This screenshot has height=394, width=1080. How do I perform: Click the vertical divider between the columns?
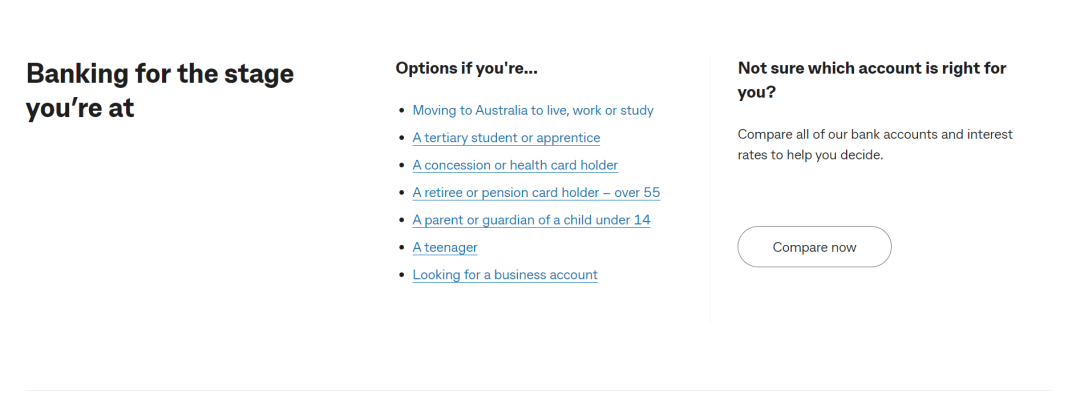pyautogui.click(x=709, y=189)
